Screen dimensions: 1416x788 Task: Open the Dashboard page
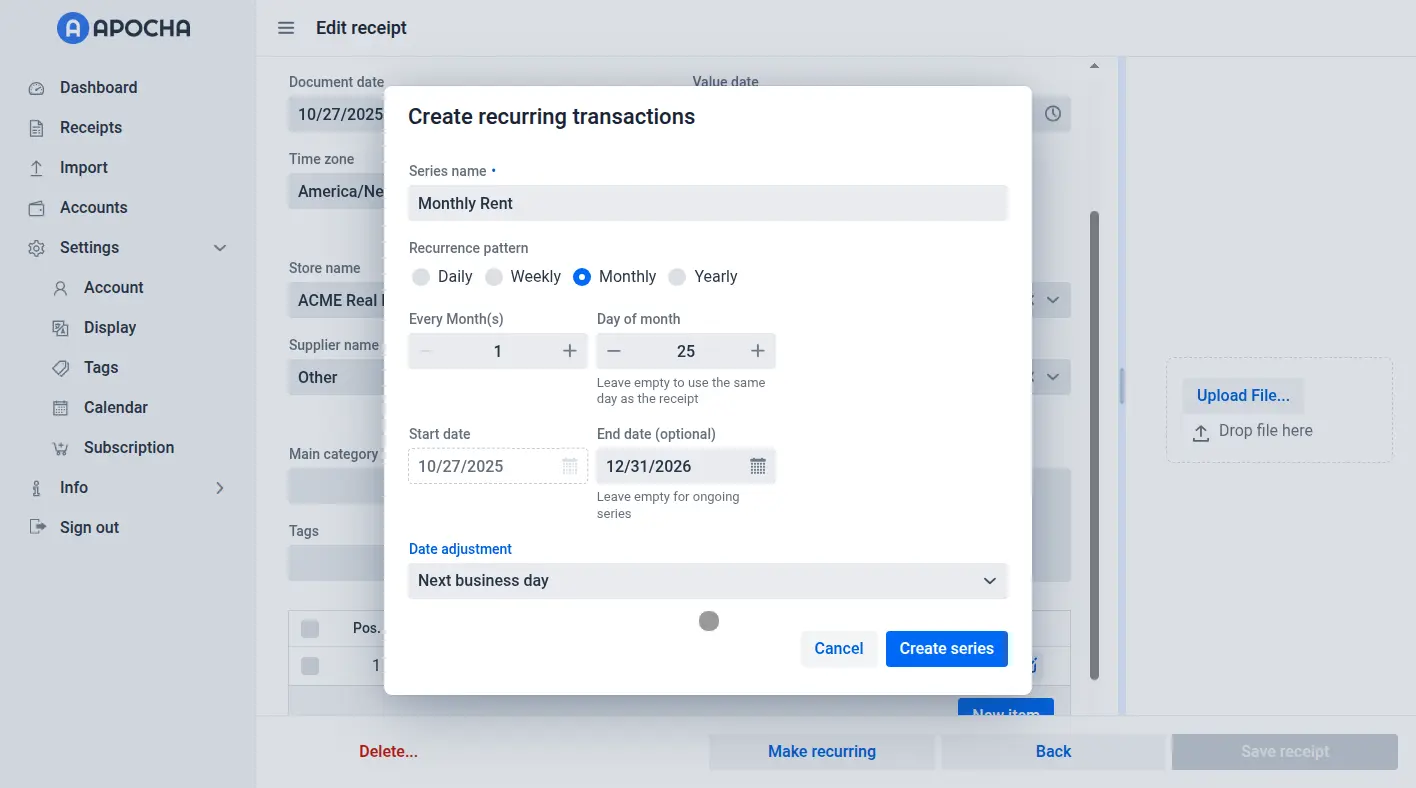(98, 88)
